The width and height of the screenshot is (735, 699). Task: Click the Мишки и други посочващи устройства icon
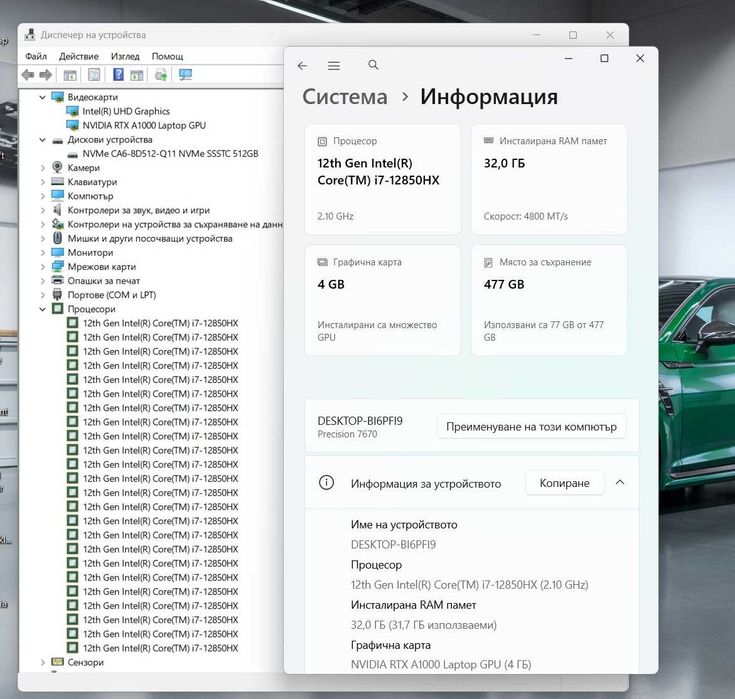pos(57,238)
